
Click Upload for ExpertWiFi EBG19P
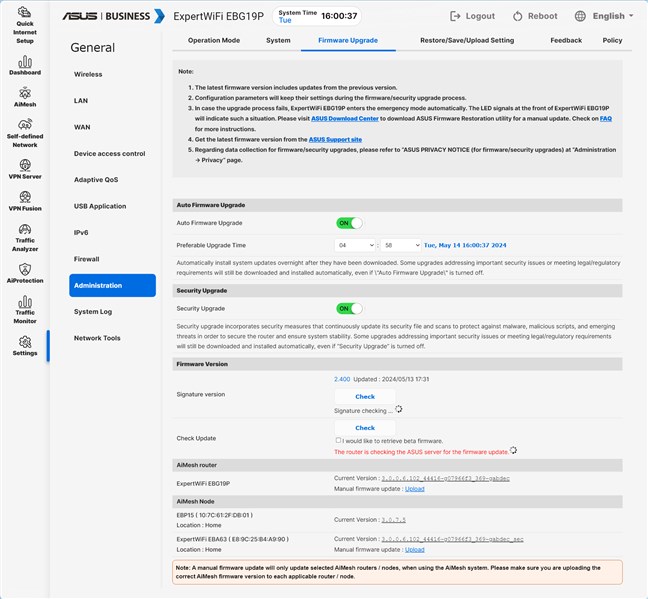[x=415, y=489]
